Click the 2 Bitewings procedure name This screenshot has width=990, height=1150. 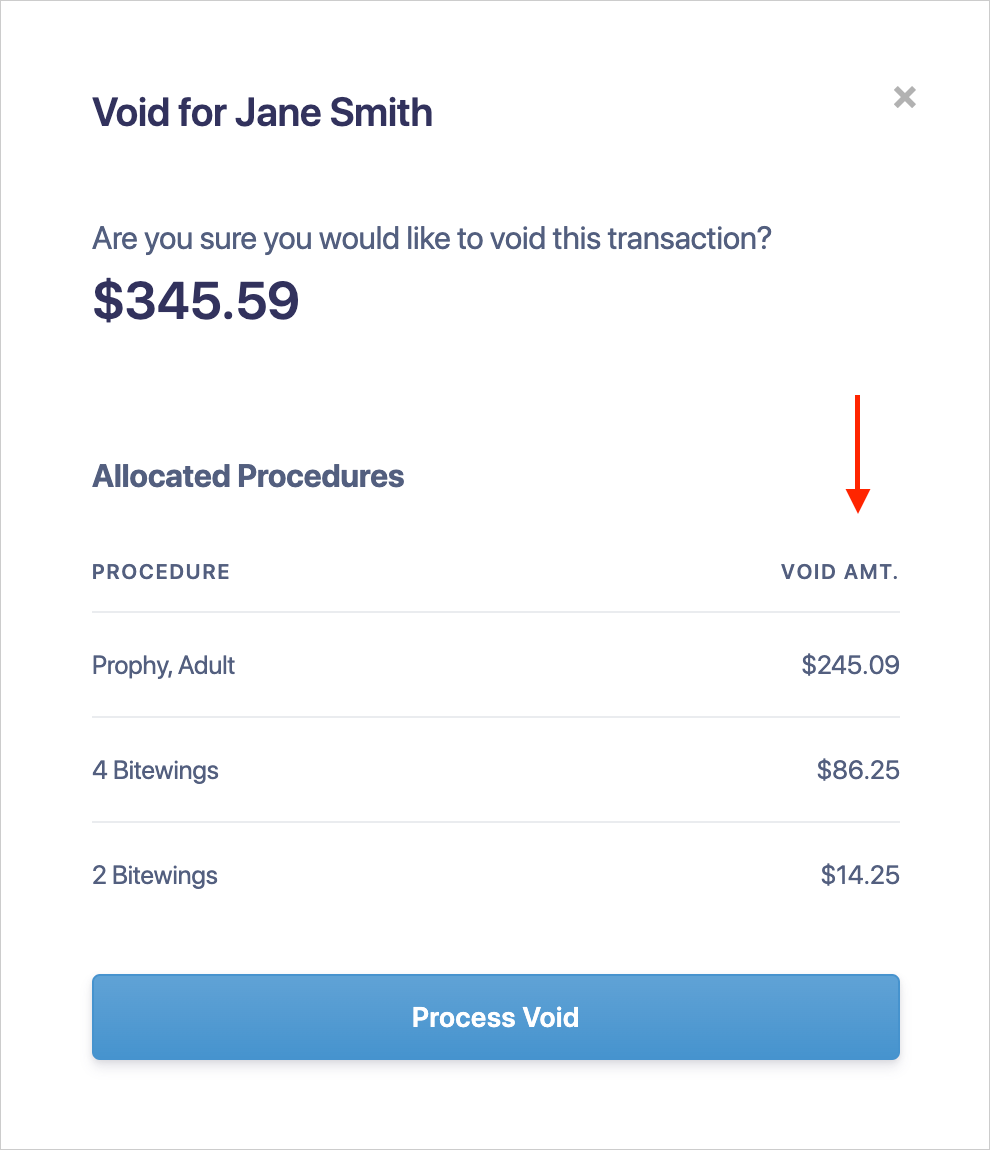click(154, 875)
